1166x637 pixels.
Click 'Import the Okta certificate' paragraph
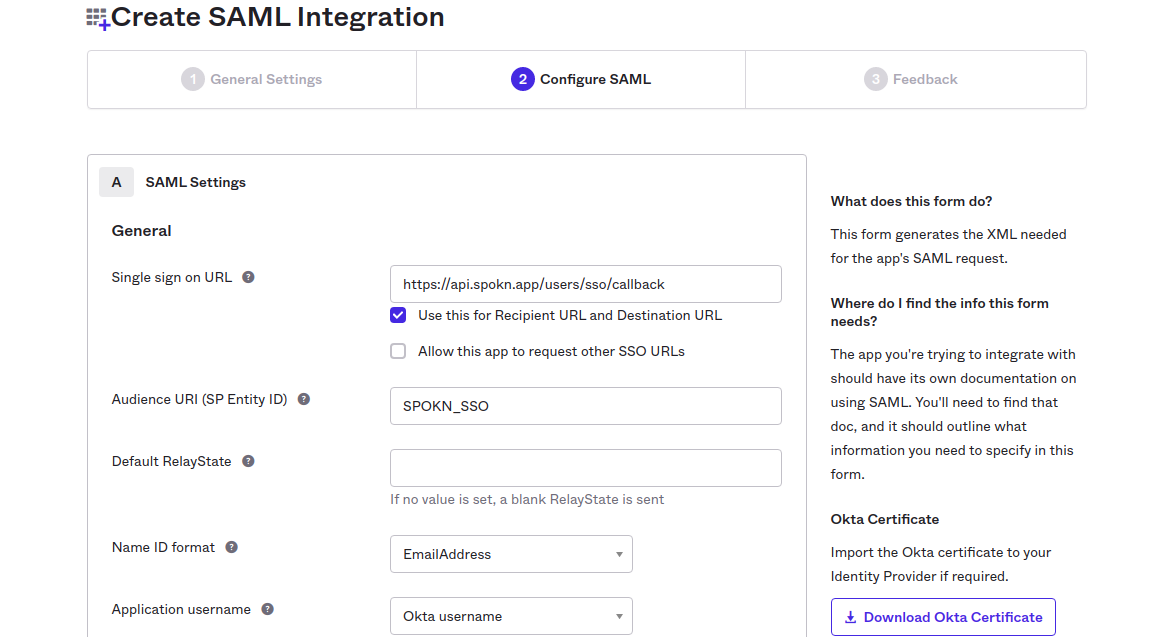[x=941, y=564]
